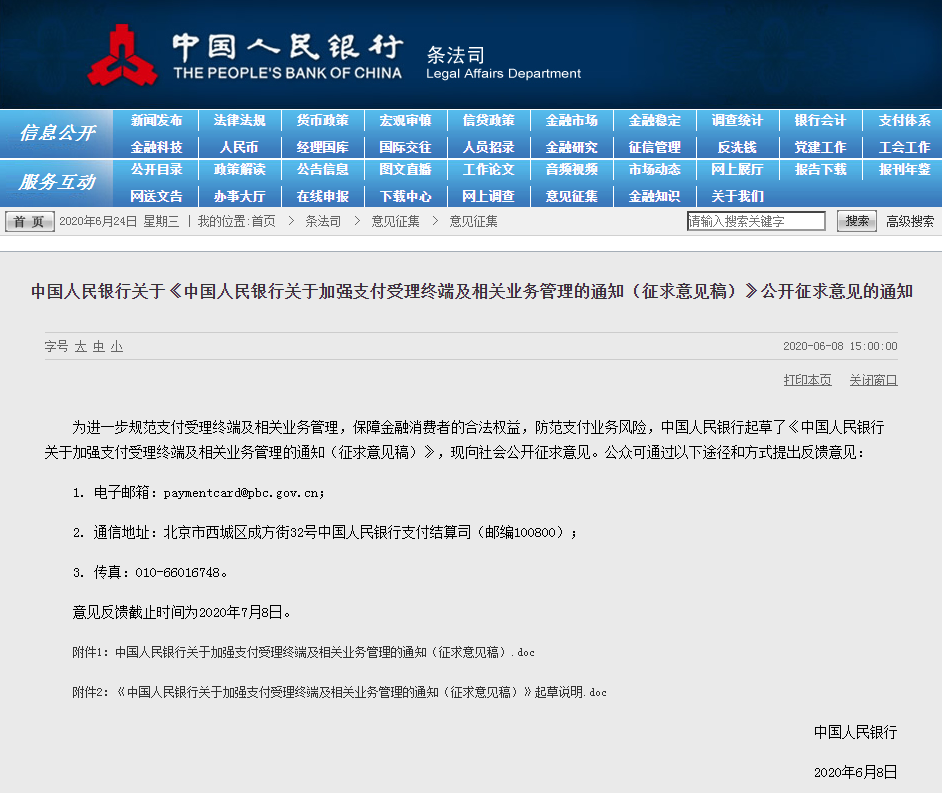Go to 图文直播 section
Screen dimensions: 942x793
pyautogui.click(x=406, y=170)
